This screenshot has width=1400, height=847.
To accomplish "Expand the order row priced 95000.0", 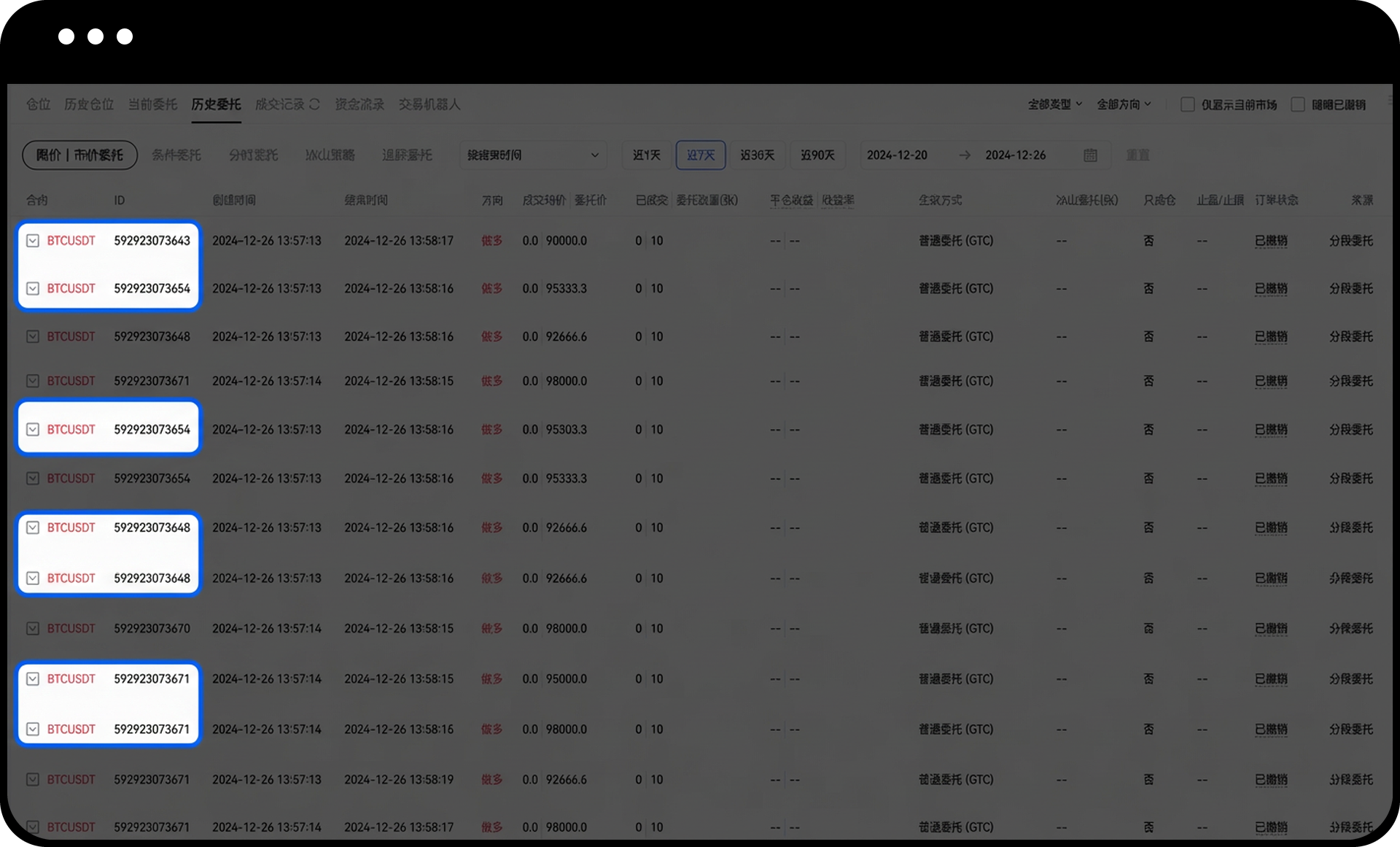I will coord(33,679).
